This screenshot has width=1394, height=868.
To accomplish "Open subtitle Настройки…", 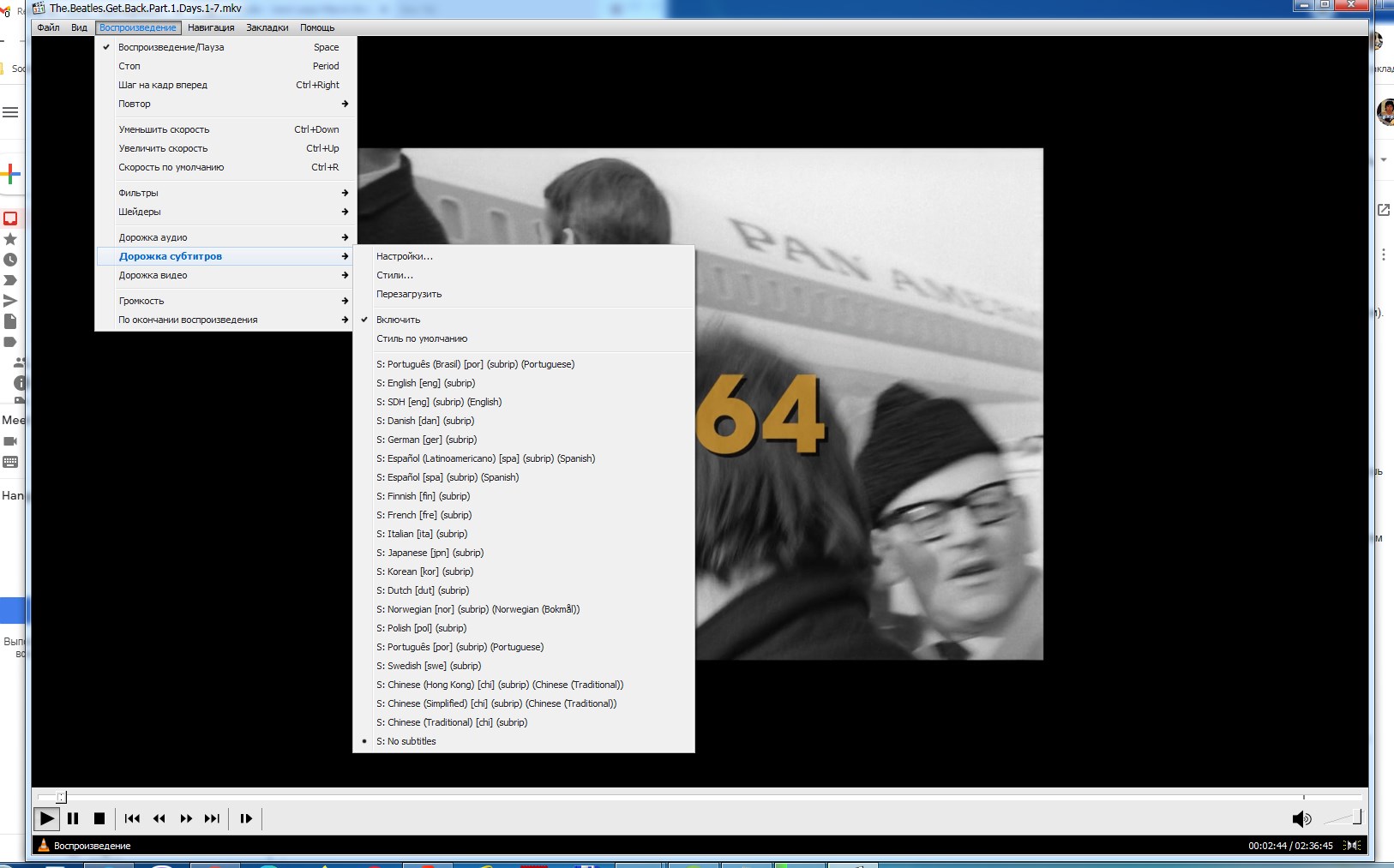I will coord(524,256).
